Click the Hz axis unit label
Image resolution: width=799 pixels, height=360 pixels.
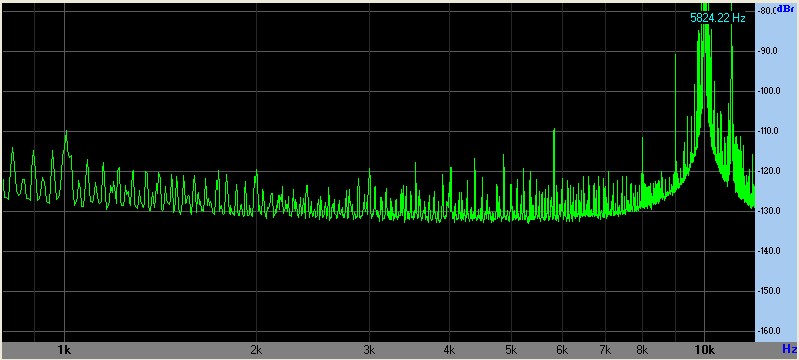click(x=789, y=349)
